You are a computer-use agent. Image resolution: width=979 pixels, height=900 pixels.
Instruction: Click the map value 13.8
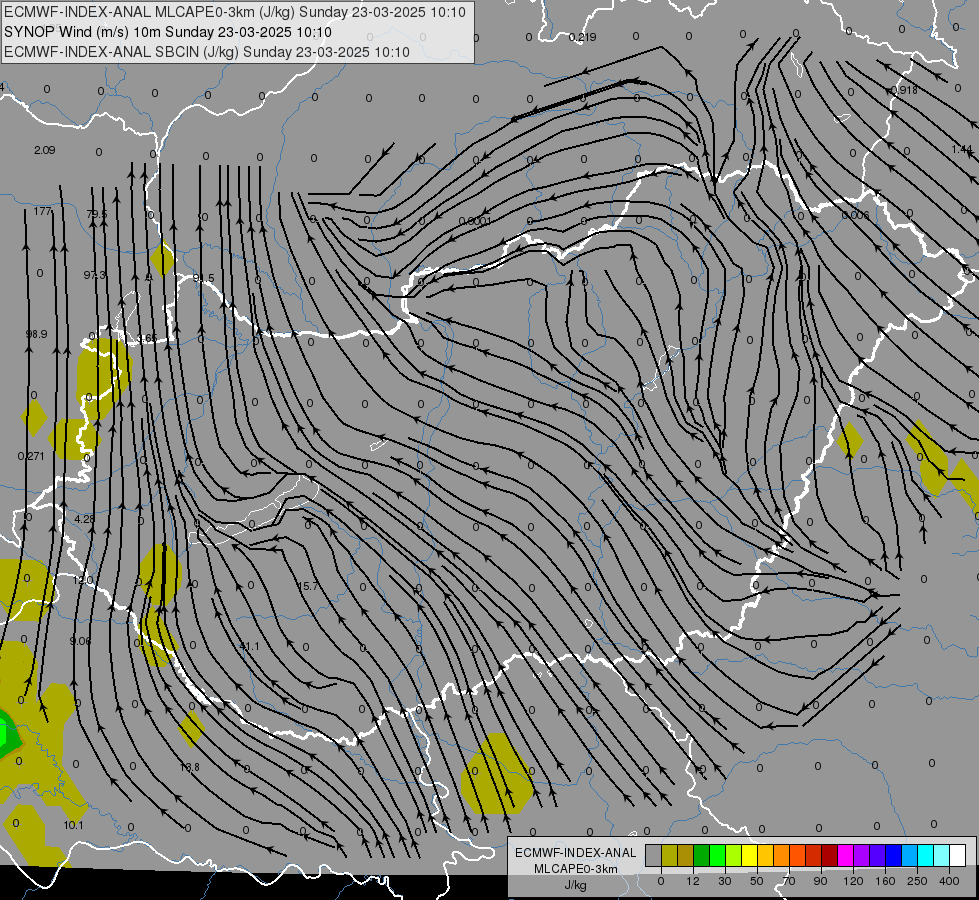tap(189, 768)
